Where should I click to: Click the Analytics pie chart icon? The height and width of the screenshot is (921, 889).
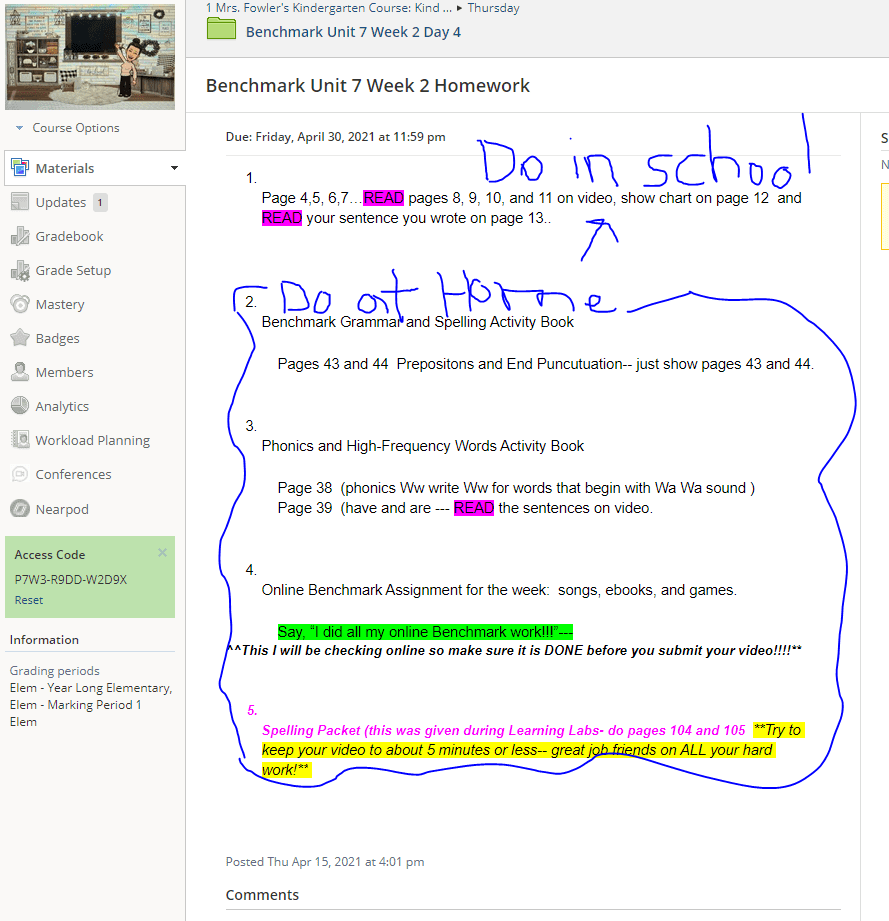(19, 406)
